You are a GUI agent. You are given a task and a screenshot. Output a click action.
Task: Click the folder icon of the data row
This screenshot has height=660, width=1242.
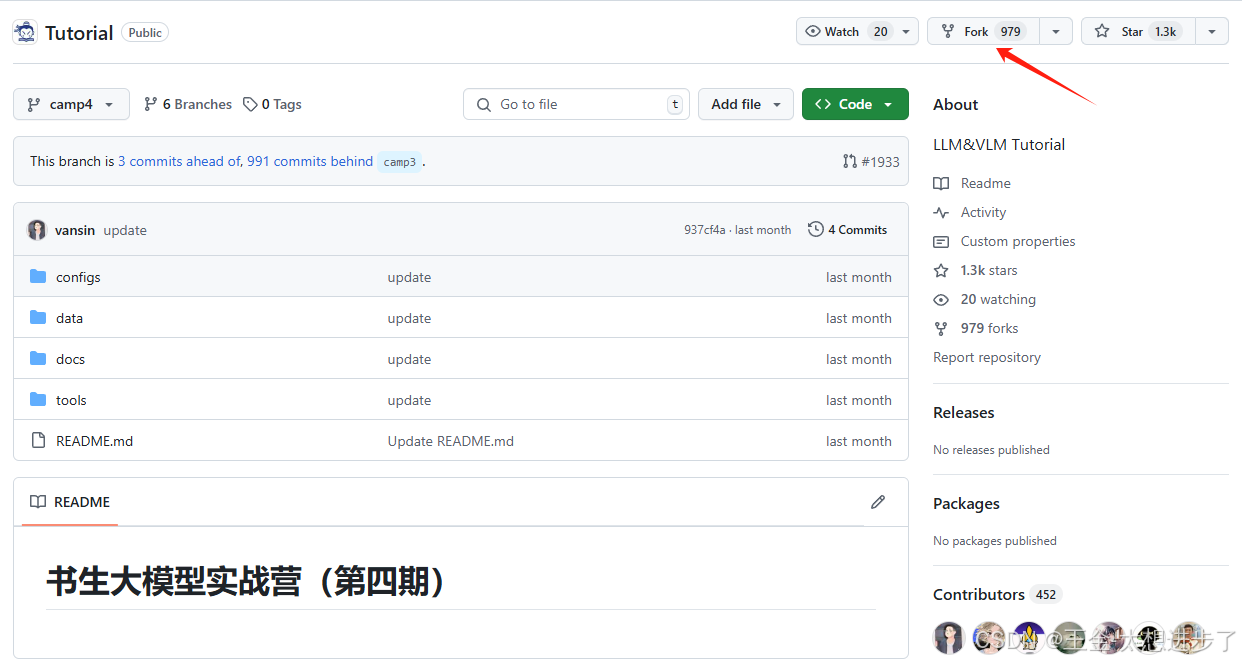(38, 317)
